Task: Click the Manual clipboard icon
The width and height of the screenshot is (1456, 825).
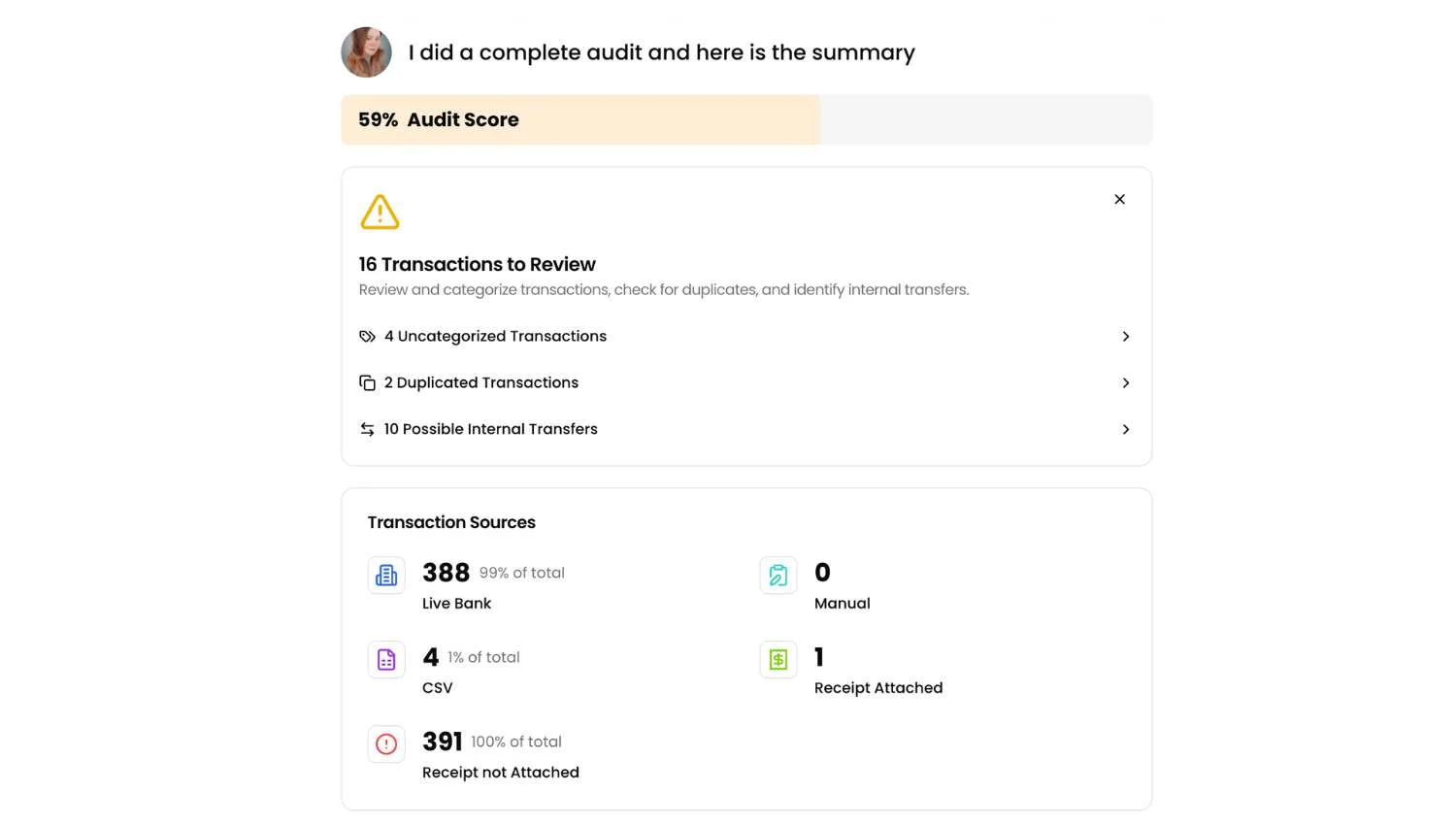Action: [x=778, y=576]
